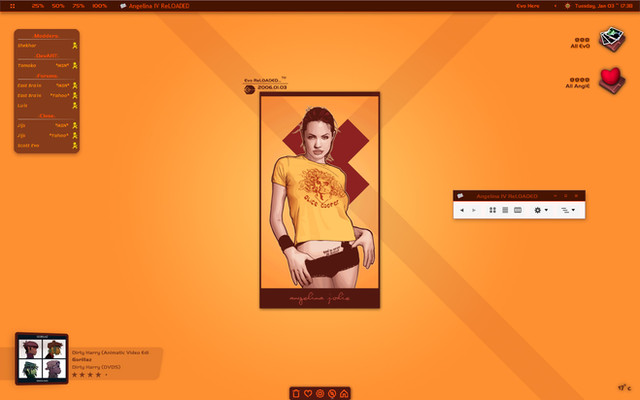Click the target icon in bottom dock

pos(320,393)
